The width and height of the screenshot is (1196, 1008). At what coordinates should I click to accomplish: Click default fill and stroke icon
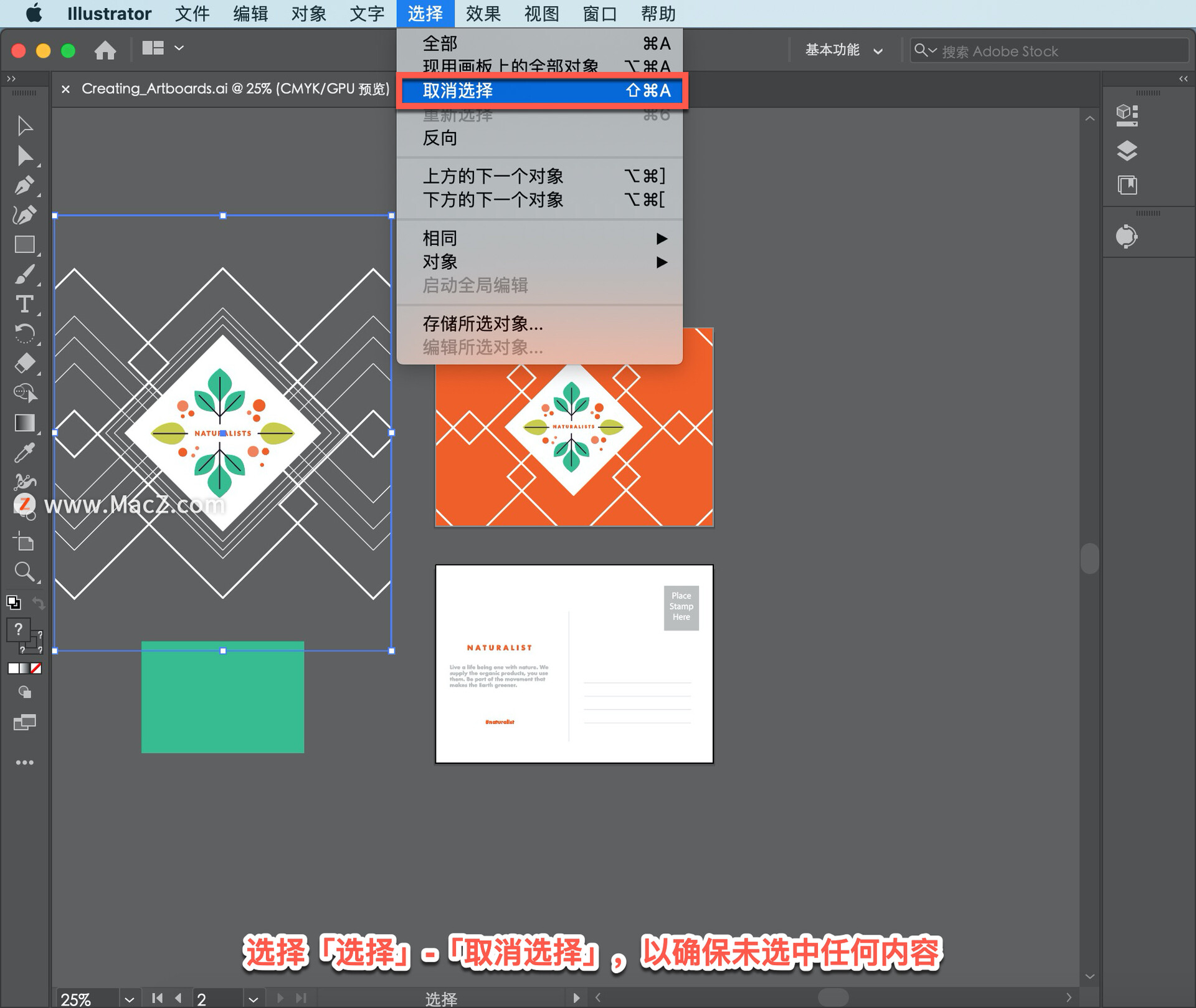13,602
